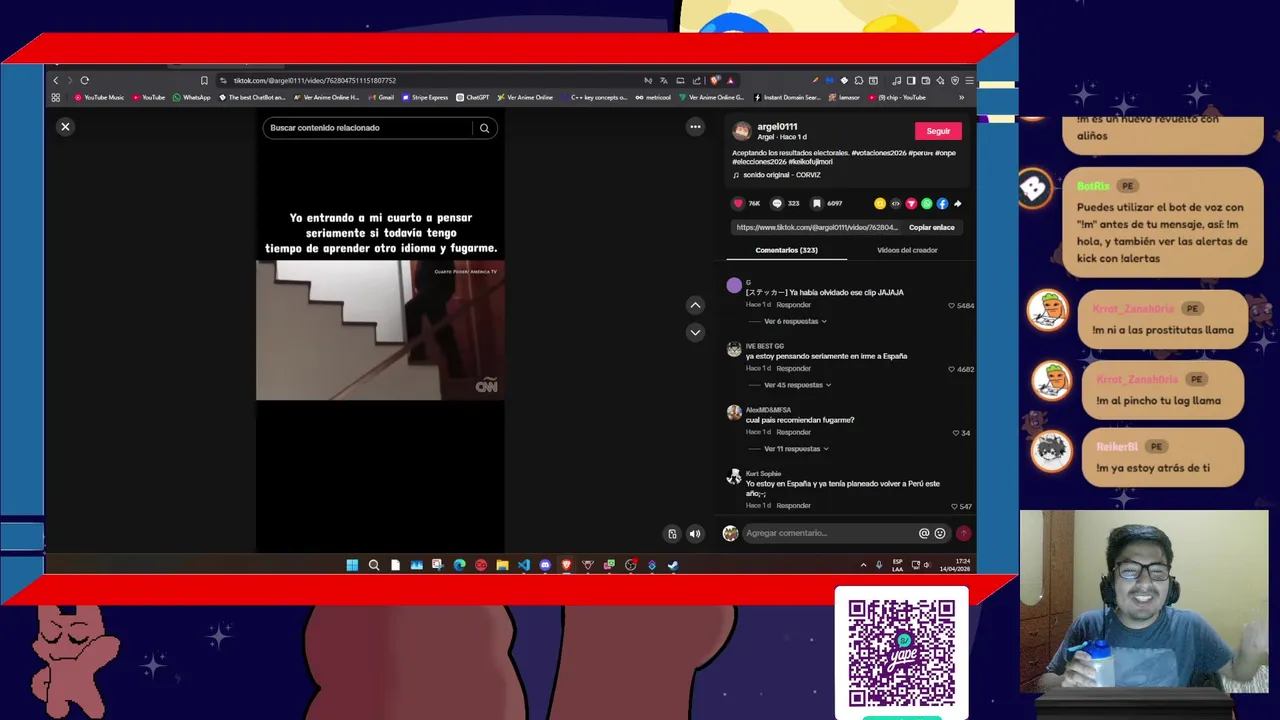Click the @ mention icon in comment box
The width and height of the screenshot is (1280, 720).
(x=924, y=533)
